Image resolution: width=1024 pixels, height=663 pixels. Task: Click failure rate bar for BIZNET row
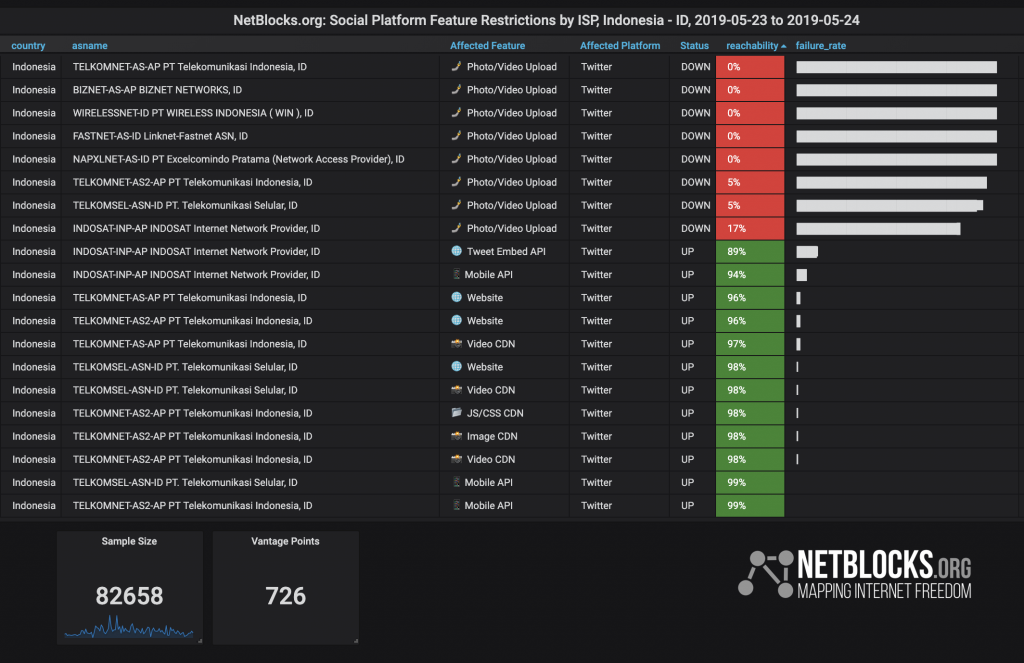pos(897,90)
